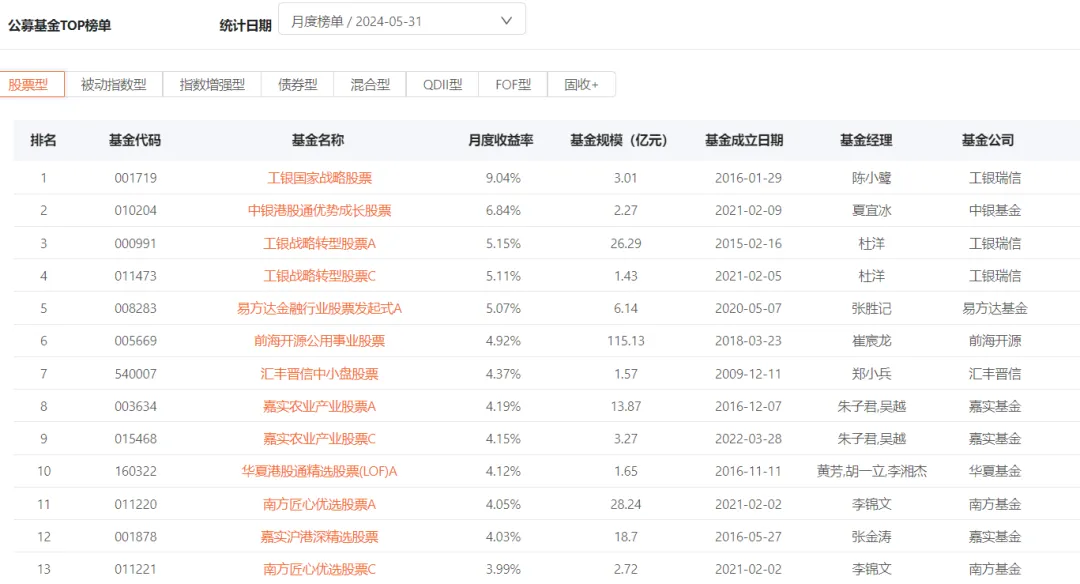Image resolution: width=1080 pixels, height=584 pixels.
Task: View 易方达金融行业股票发起式A fund
Action: tap(322, 308)
